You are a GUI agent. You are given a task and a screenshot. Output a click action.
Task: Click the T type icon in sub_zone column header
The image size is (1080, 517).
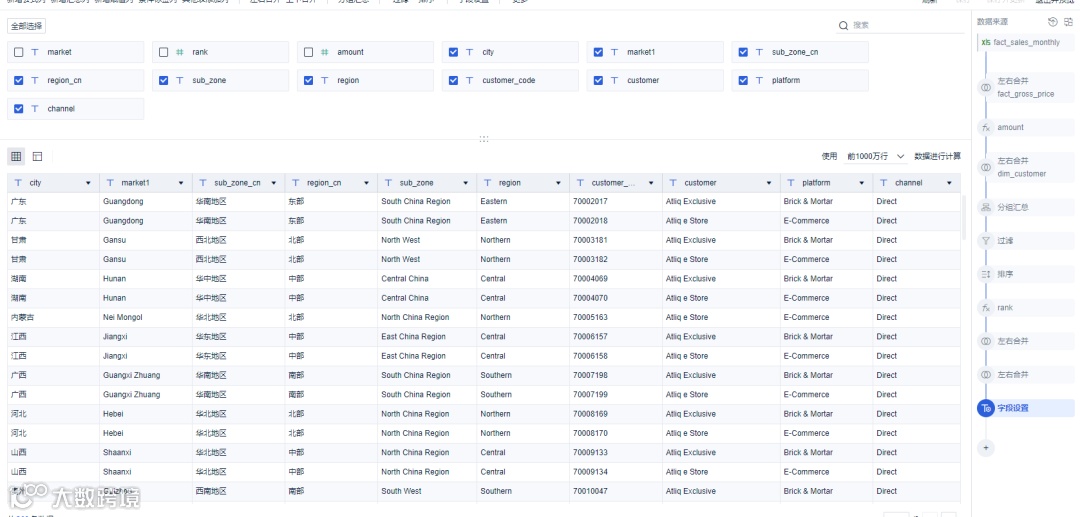[387, 183]
